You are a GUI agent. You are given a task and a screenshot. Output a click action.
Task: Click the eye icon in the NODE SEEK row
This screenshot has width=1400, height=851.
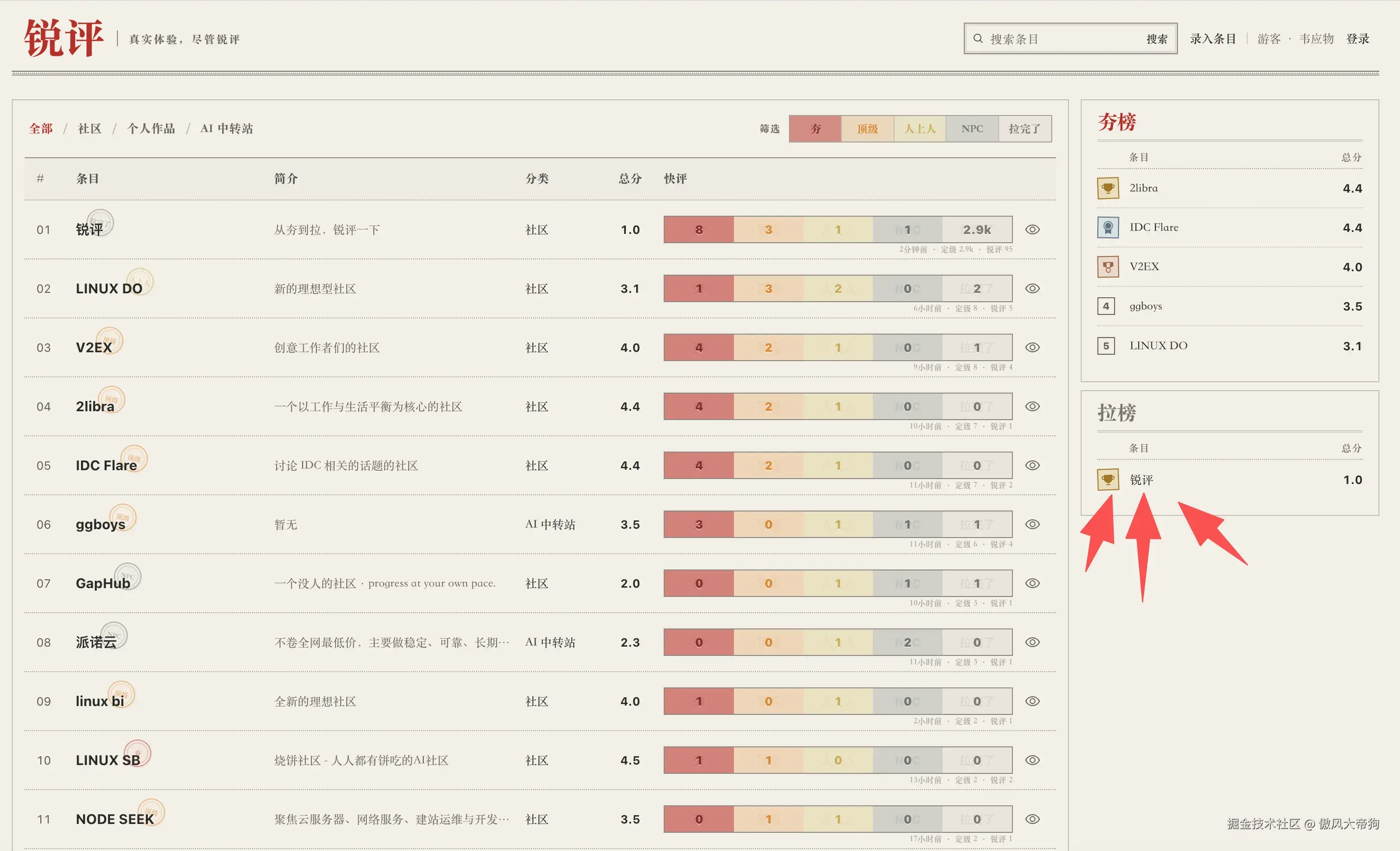tap(1033, 819)
